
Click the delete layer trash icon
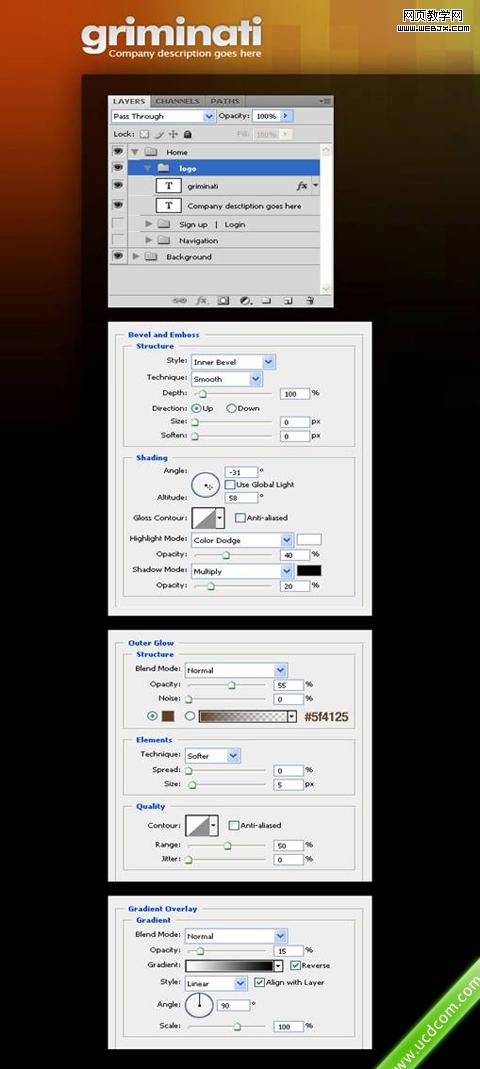click(310, 300)
